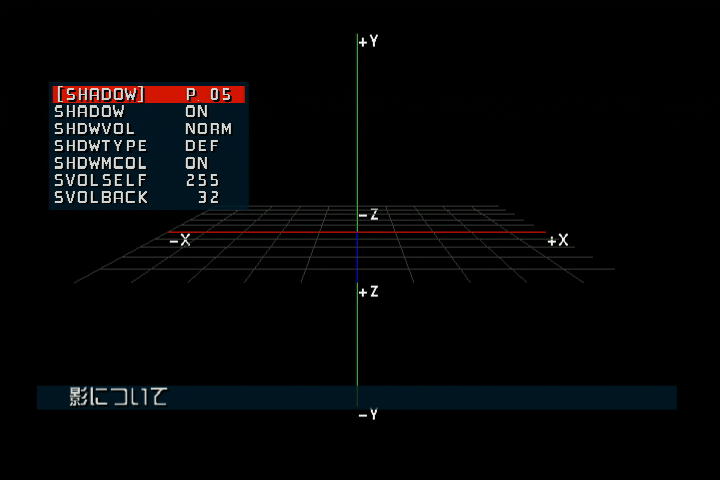
Task: Adjust the SVOLBACK value 32
Action: (208, 198)
